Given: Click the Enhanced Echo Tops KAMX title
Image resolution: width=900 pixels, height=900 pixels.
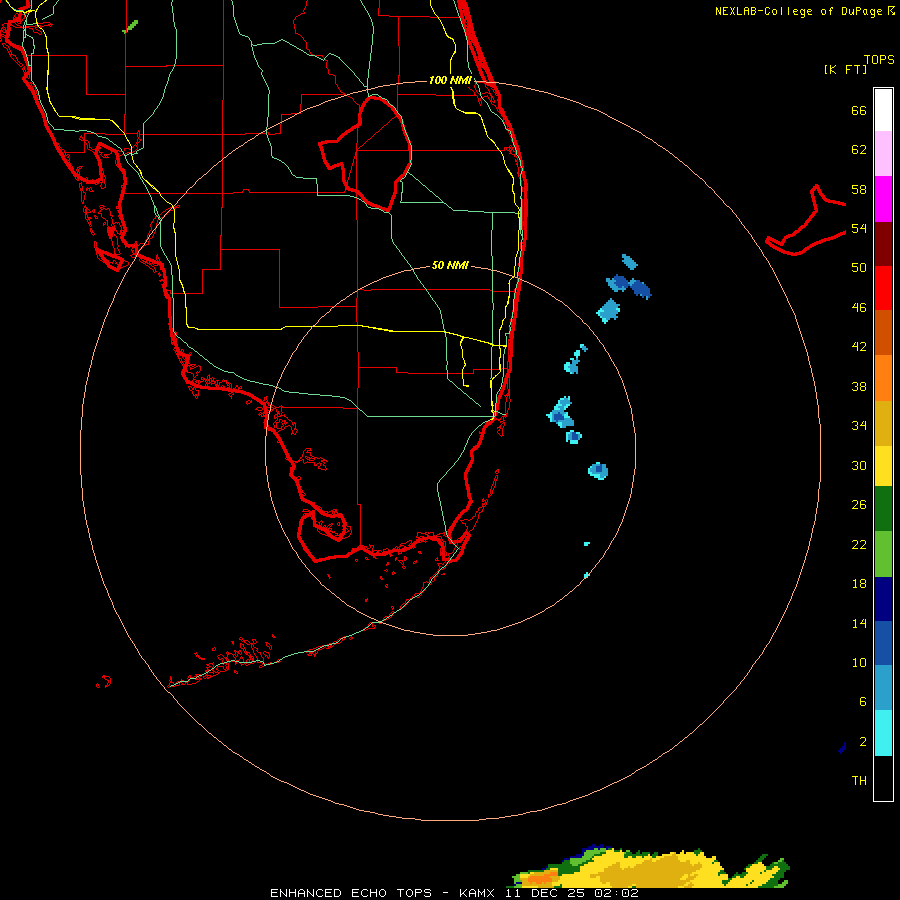Looking at the screenshot, I should coord(454,893).
